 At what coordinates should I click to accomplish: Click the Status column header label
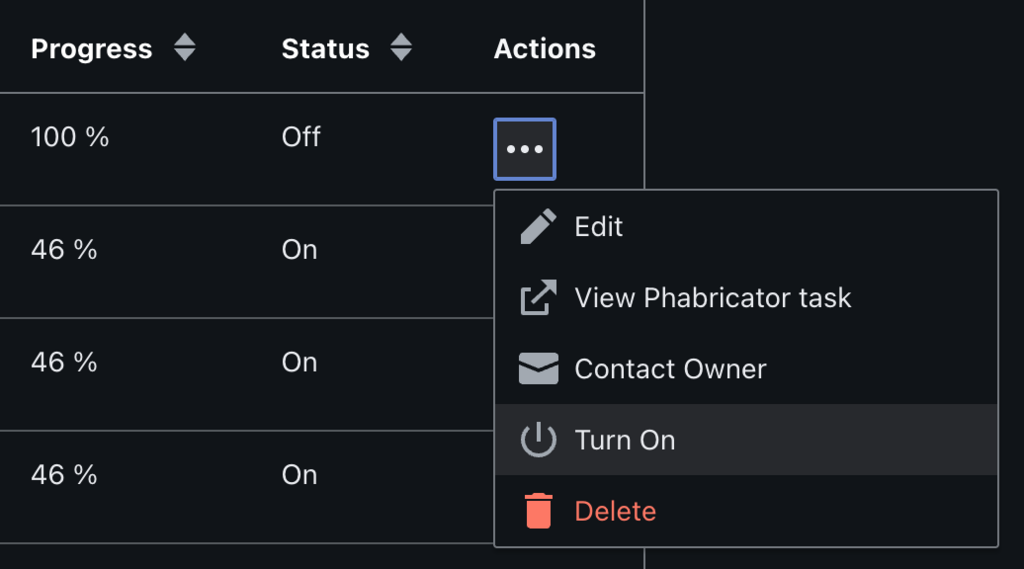(x=325, y=49)
